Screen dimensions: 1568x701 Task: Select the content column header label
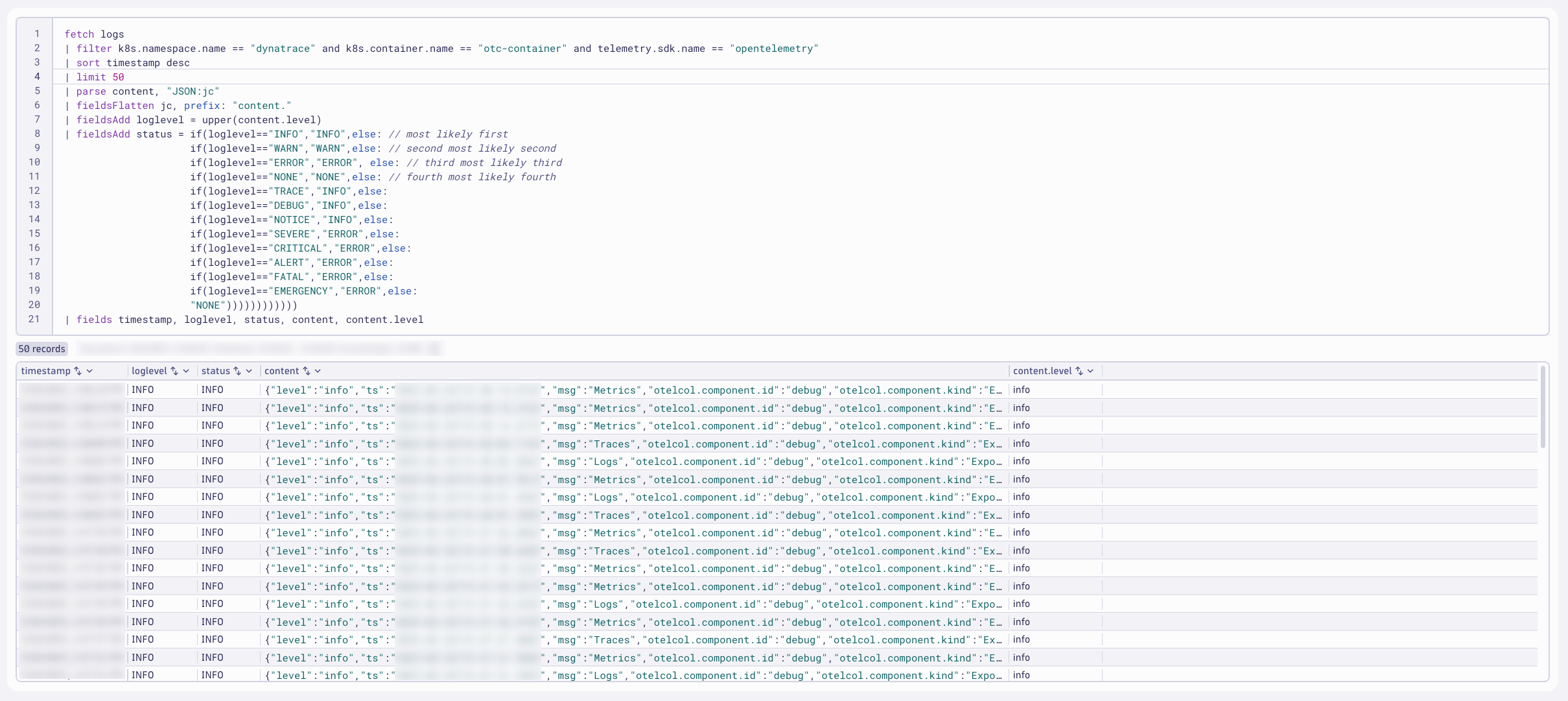[282, 371]
